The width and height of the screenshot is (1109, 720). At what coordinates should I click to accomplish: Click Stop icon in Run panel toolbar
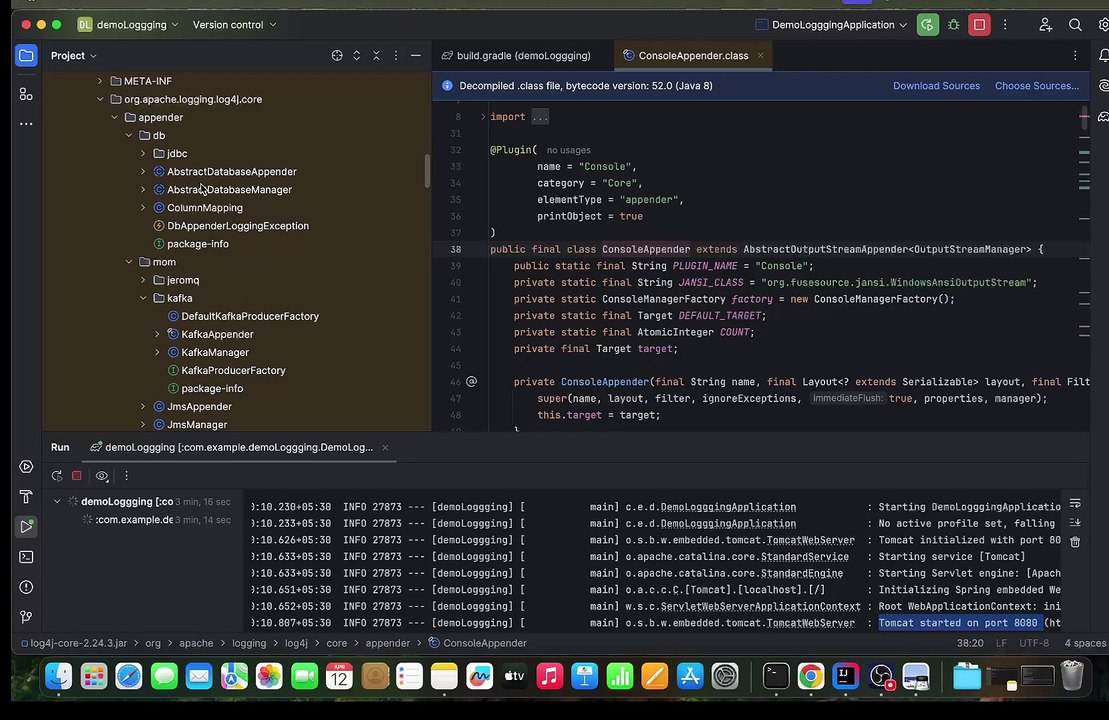coord(77,476)
